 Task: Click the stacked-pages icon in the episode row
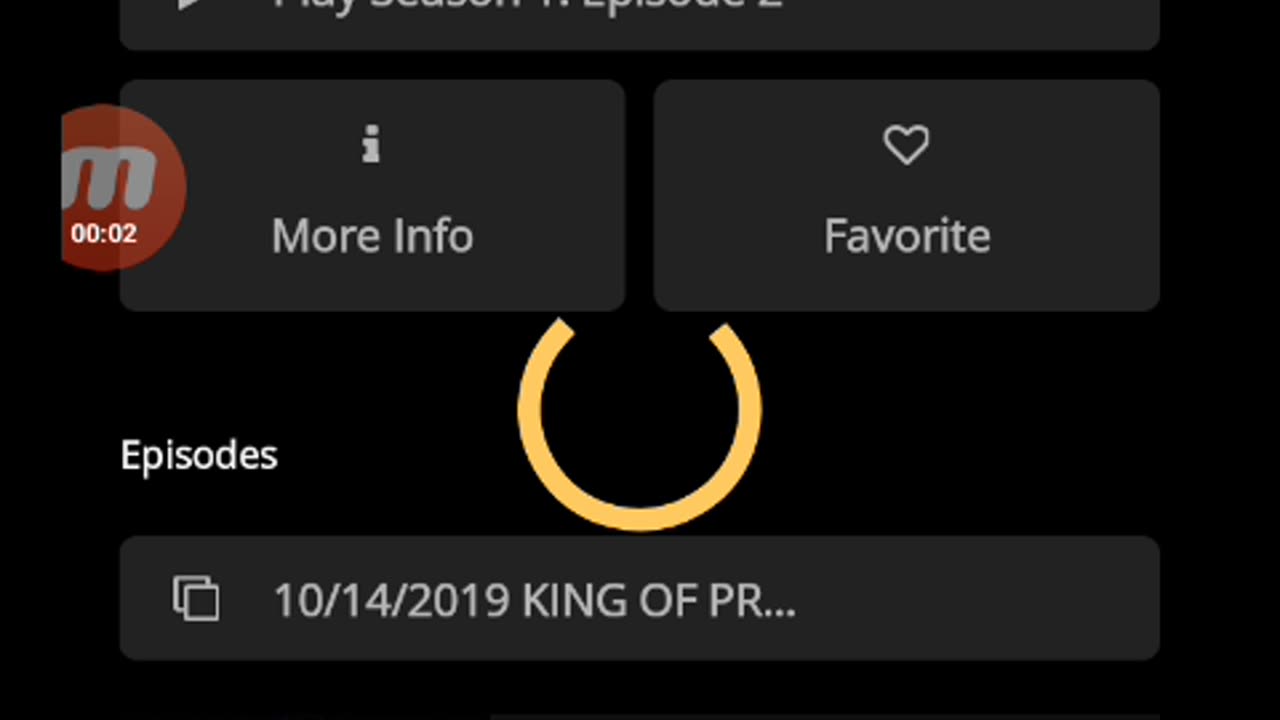pyautogui.click(x=196, y=598)
